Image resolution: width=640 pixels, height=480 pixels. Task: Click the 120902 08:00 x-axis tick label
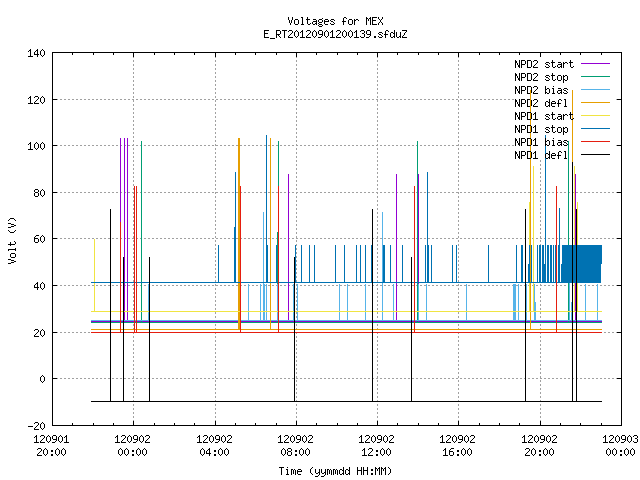(x=295, y=446)
